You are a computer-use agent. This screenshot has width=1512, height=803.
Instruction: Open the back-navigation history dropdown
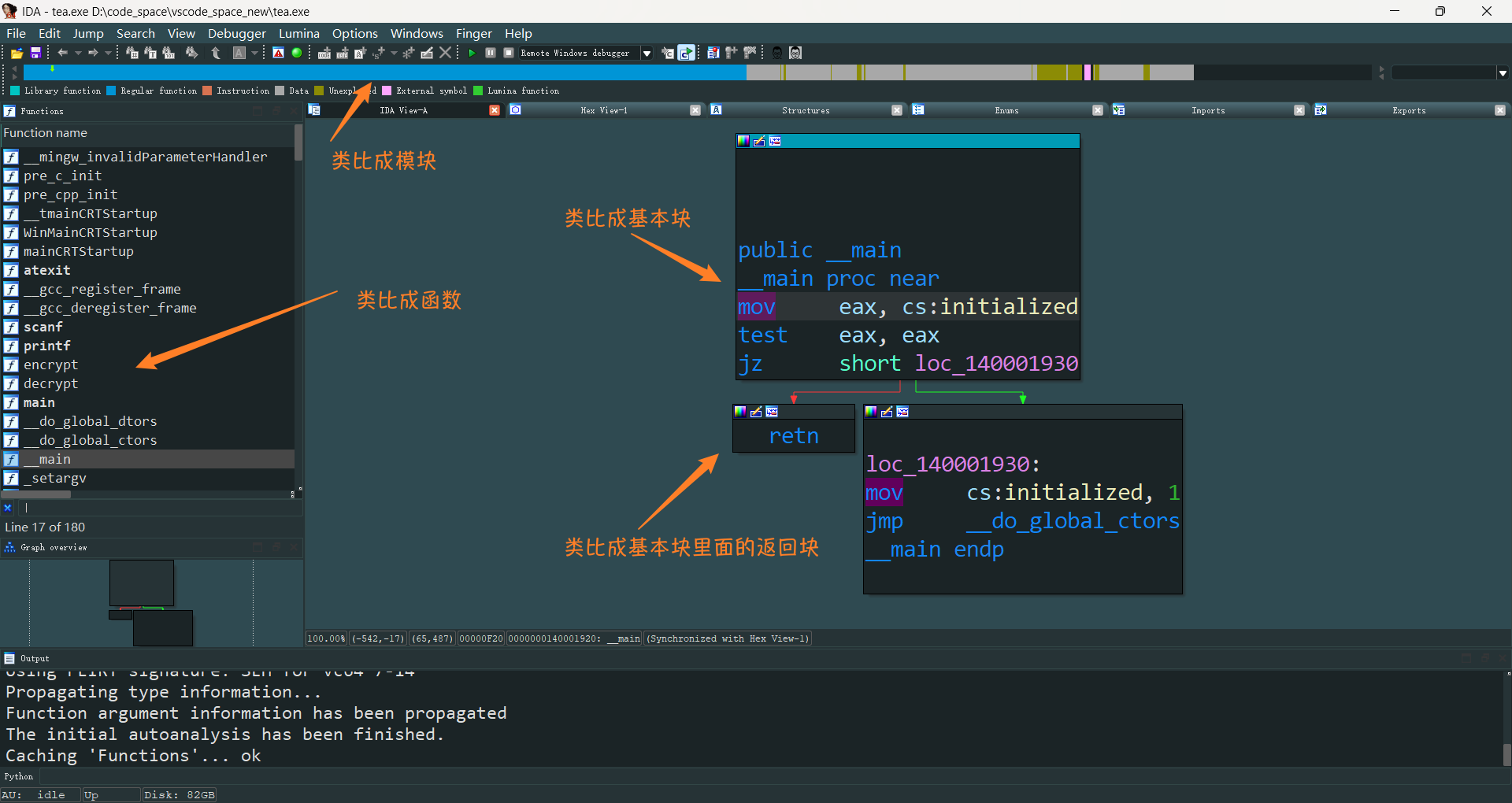pos(78,53)
